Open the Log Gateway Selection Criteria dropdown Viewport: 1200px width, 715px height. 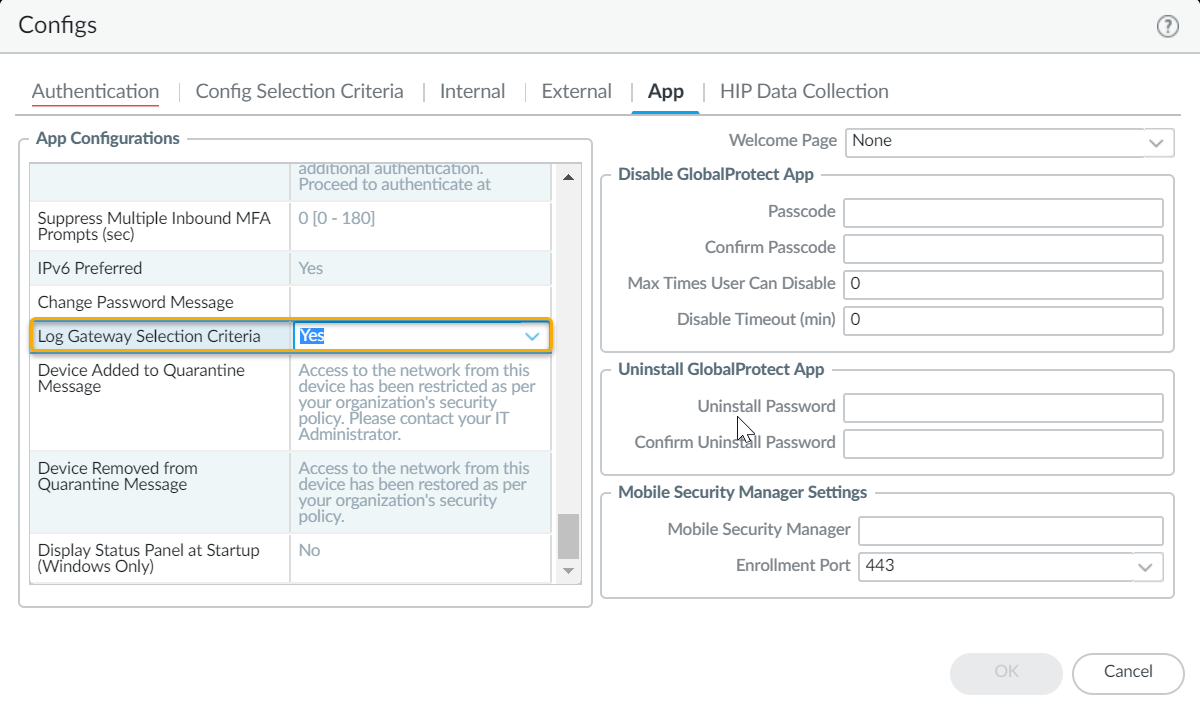pos(532,337)
